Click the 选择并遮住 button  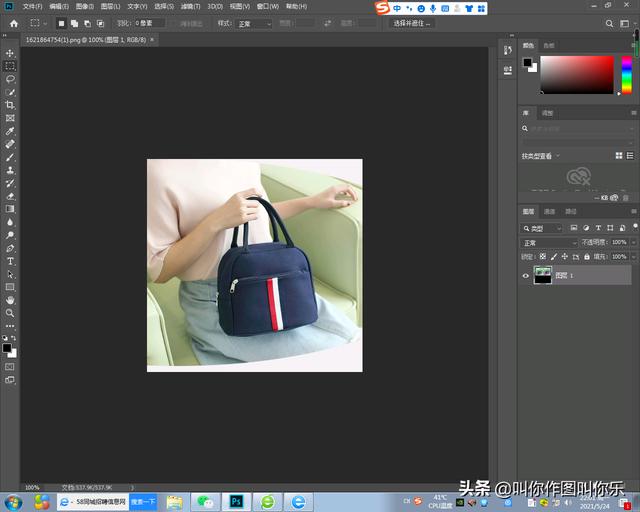pos(412,23)
